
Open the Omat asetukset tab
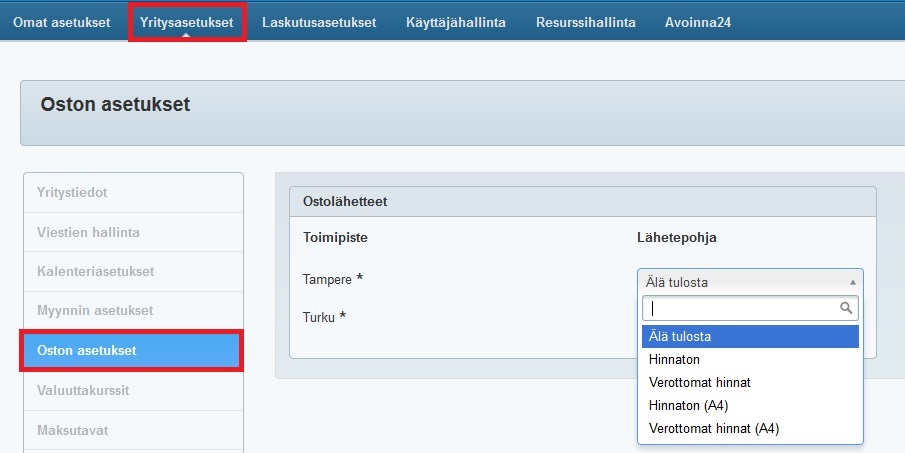click(61, 22)
